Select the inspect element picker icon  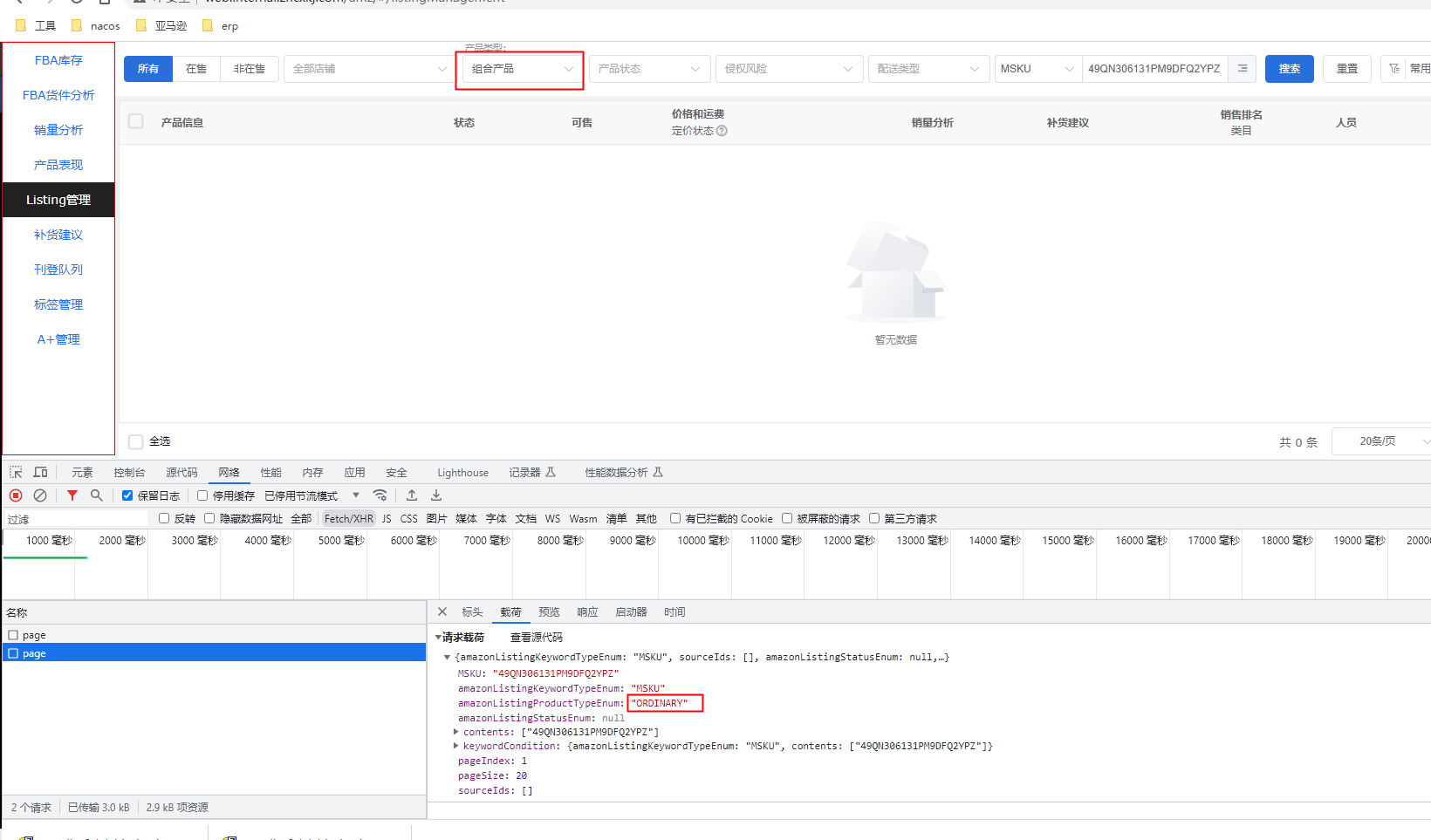click(16, 472)
